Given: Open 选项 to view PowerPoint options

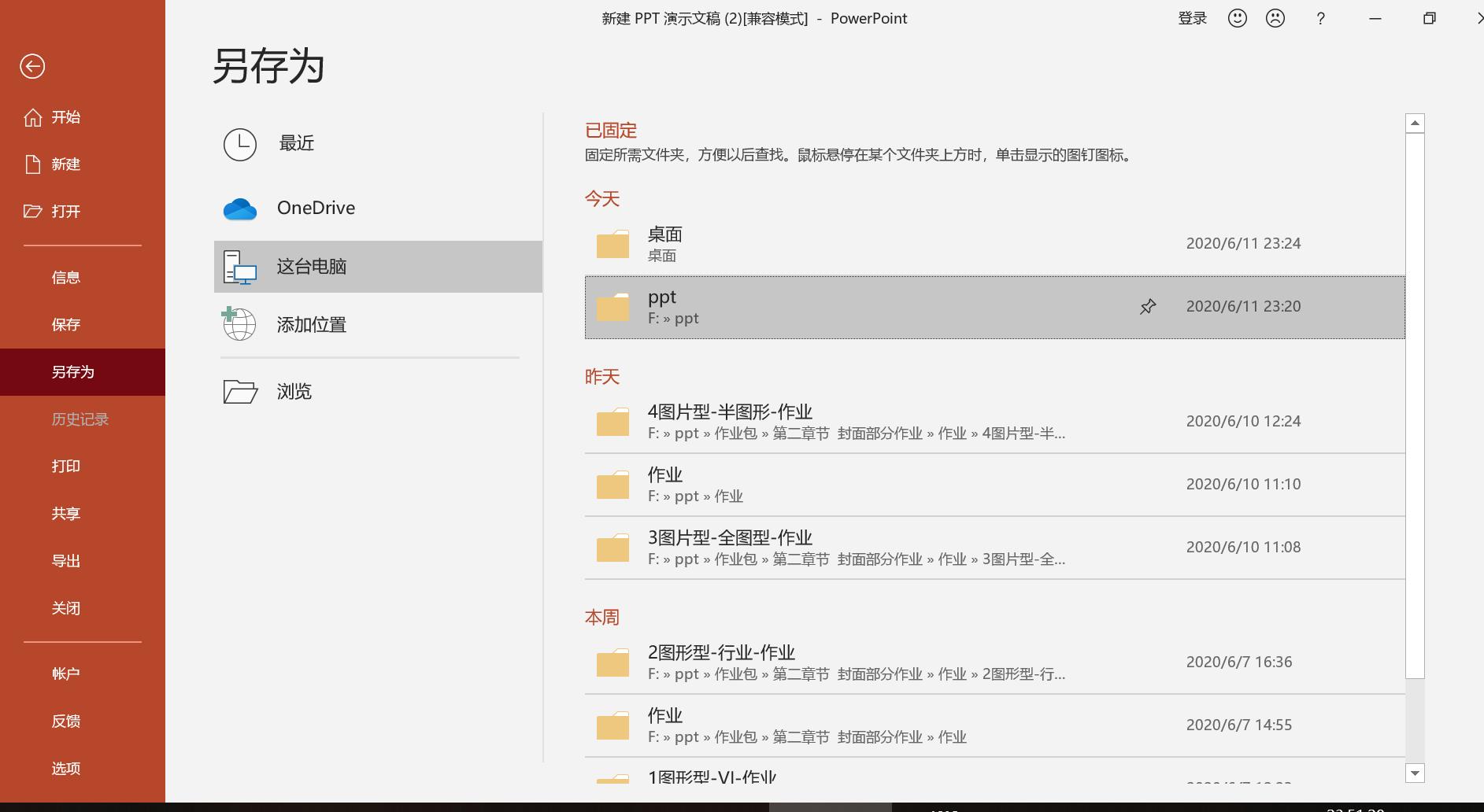Looking at the screenshot, I should (65, 768).
